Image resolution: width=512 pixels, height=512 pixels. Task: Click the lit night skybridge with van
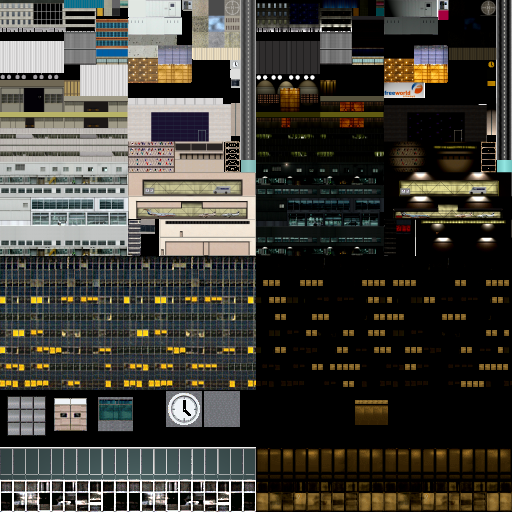click(449, 188)
